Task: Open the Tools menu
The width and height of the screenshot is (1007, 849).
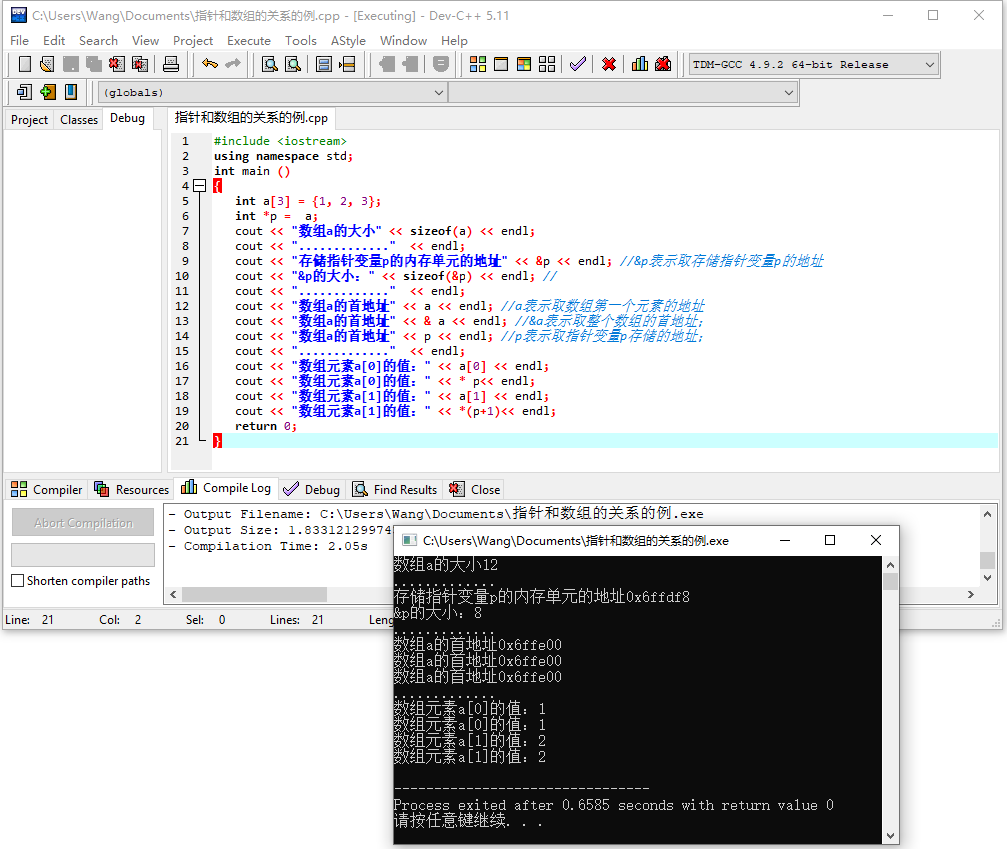Action: 301,40
